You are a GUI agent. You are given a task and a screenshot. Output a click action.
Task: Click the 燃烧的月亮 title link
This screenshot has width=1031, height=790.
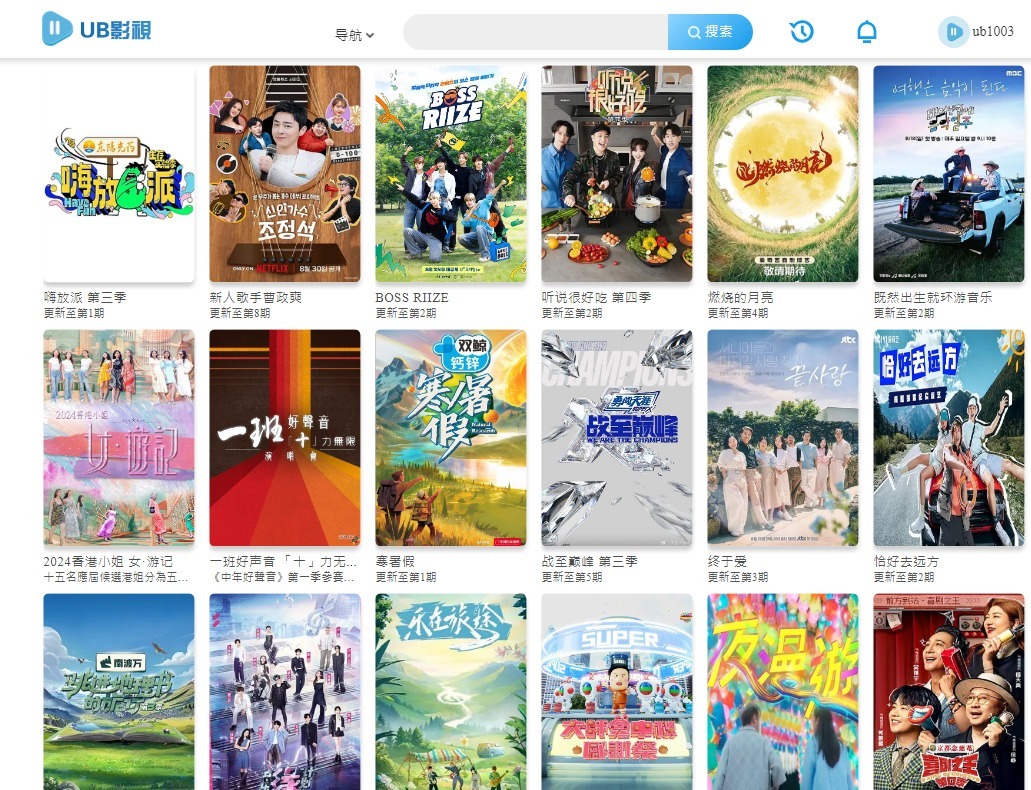pos(740,297)
